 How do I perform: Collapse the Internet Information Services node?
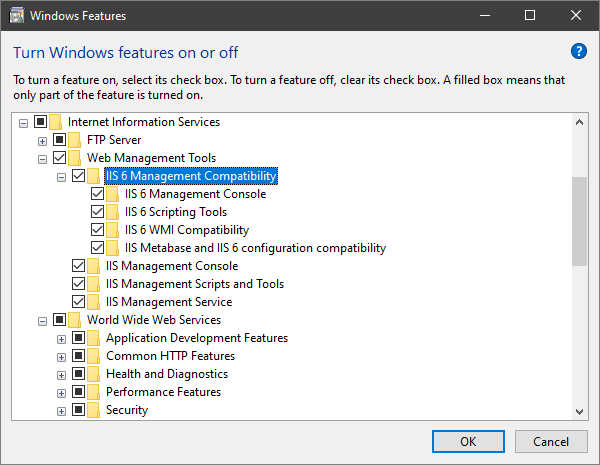tap(23, 123)
